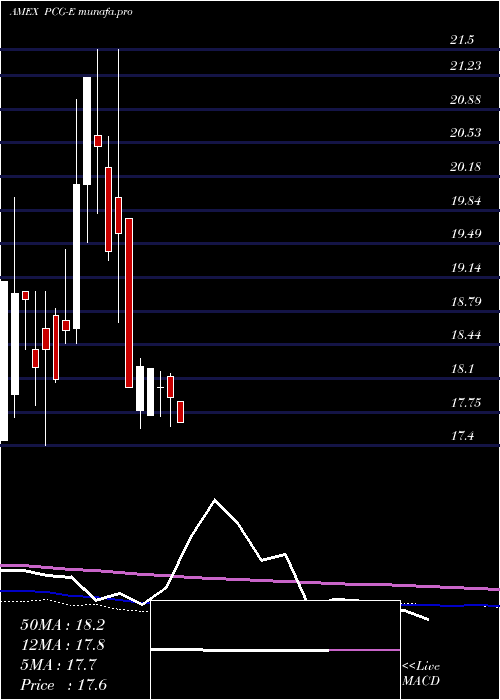Click the long red candle falling from 19.7

129,303
